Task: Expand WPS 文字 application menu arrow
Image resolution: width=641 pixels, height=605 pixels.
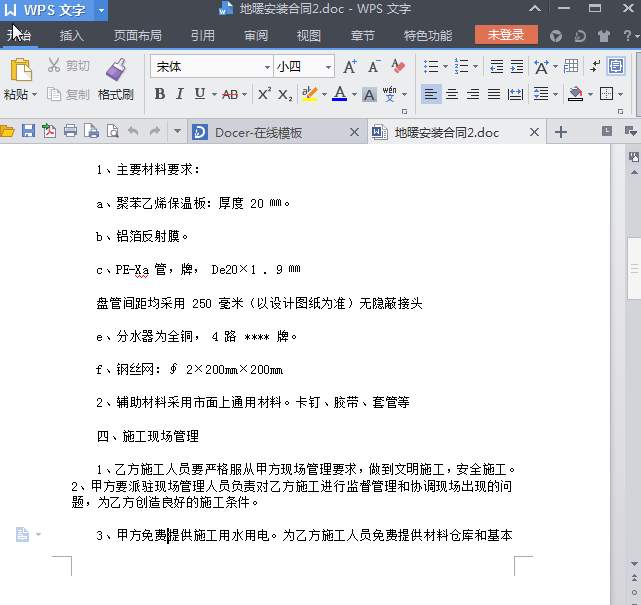Action: [x=101, y=10]
